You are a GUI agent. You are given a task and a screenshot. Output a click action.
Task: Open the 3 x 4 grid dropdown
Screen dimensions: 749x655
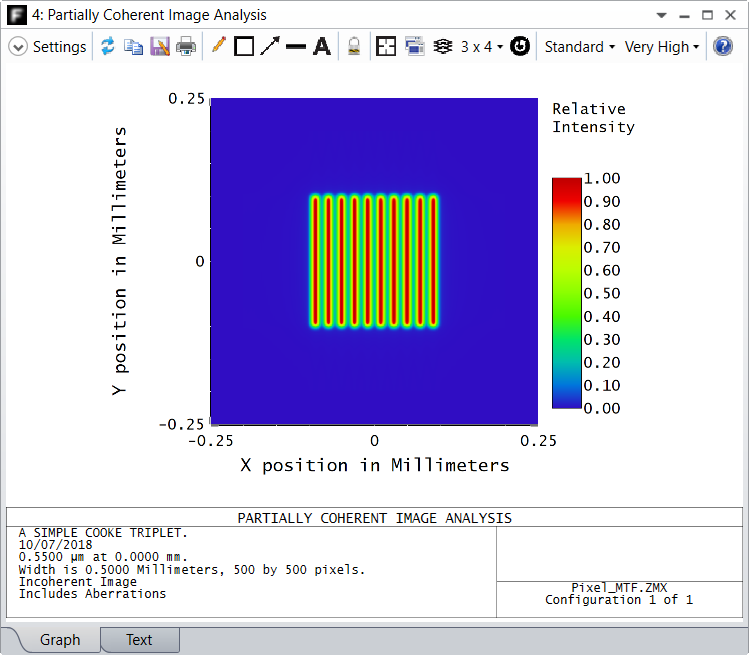tap(482, 47)
